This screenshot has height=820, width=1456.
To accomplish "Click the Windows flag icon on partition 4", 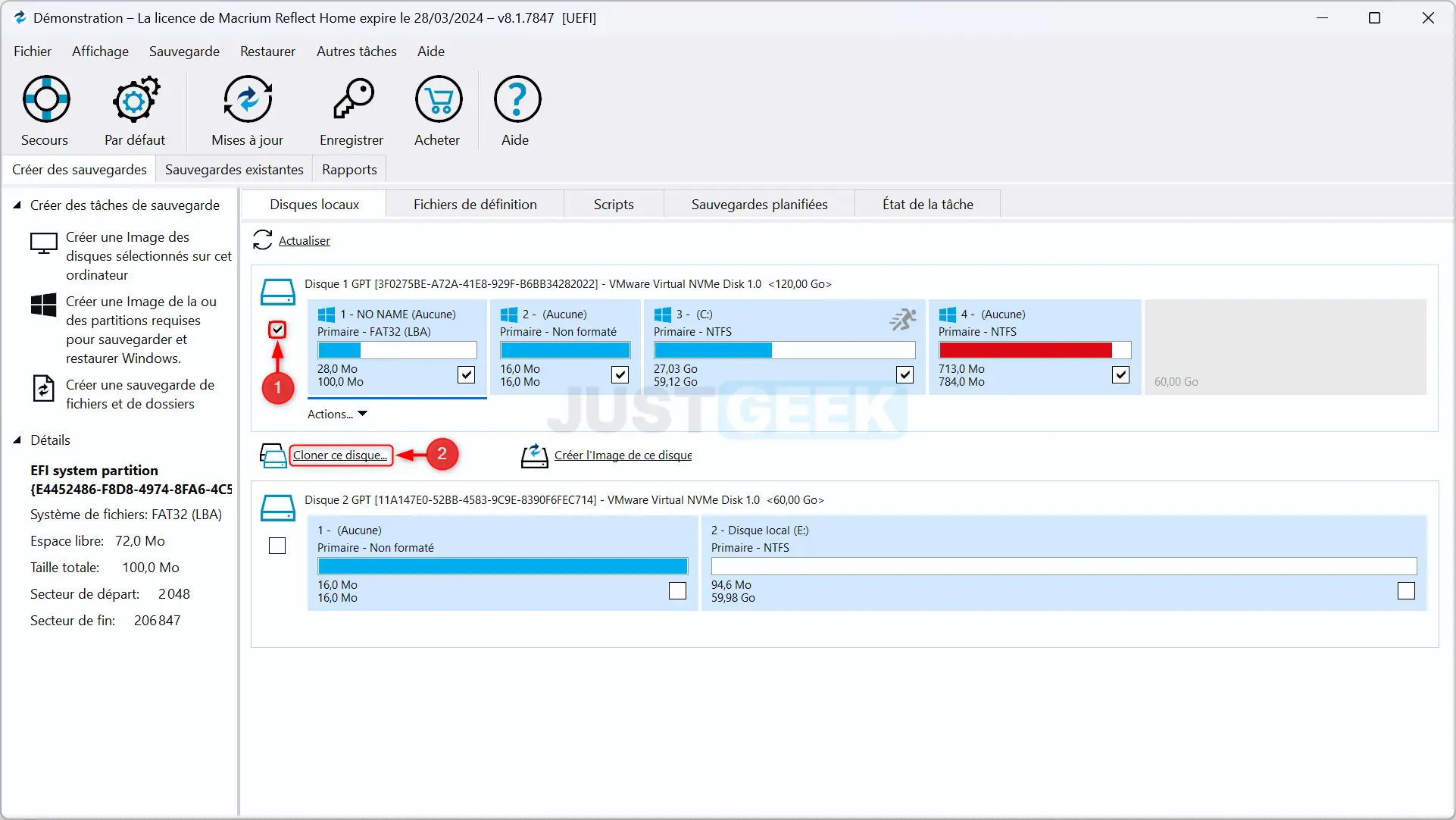I will [948, 315].
